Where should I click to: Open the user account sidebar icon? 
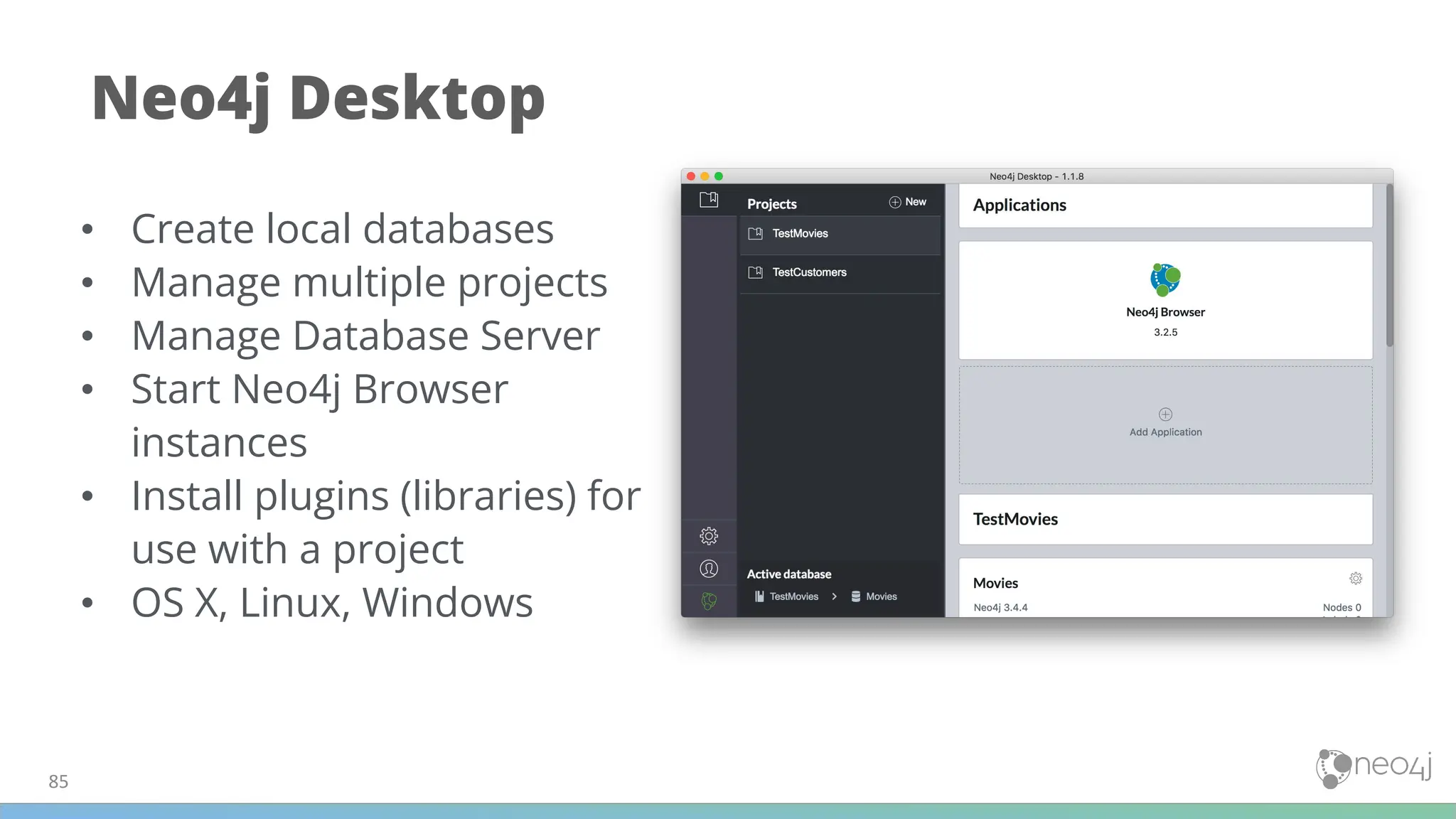709,569
